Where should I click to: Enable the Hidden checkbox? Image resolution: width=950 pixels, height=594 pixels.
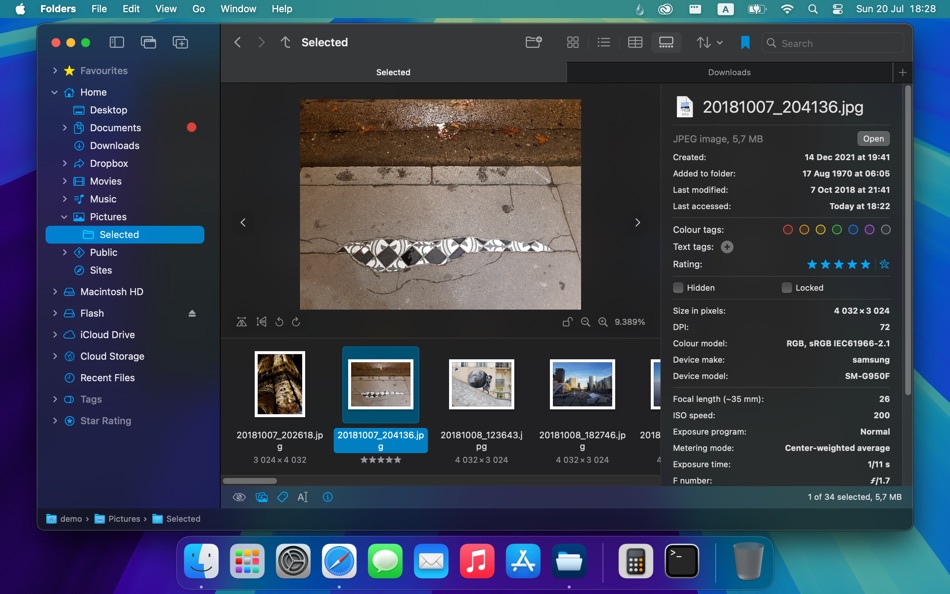677,287
